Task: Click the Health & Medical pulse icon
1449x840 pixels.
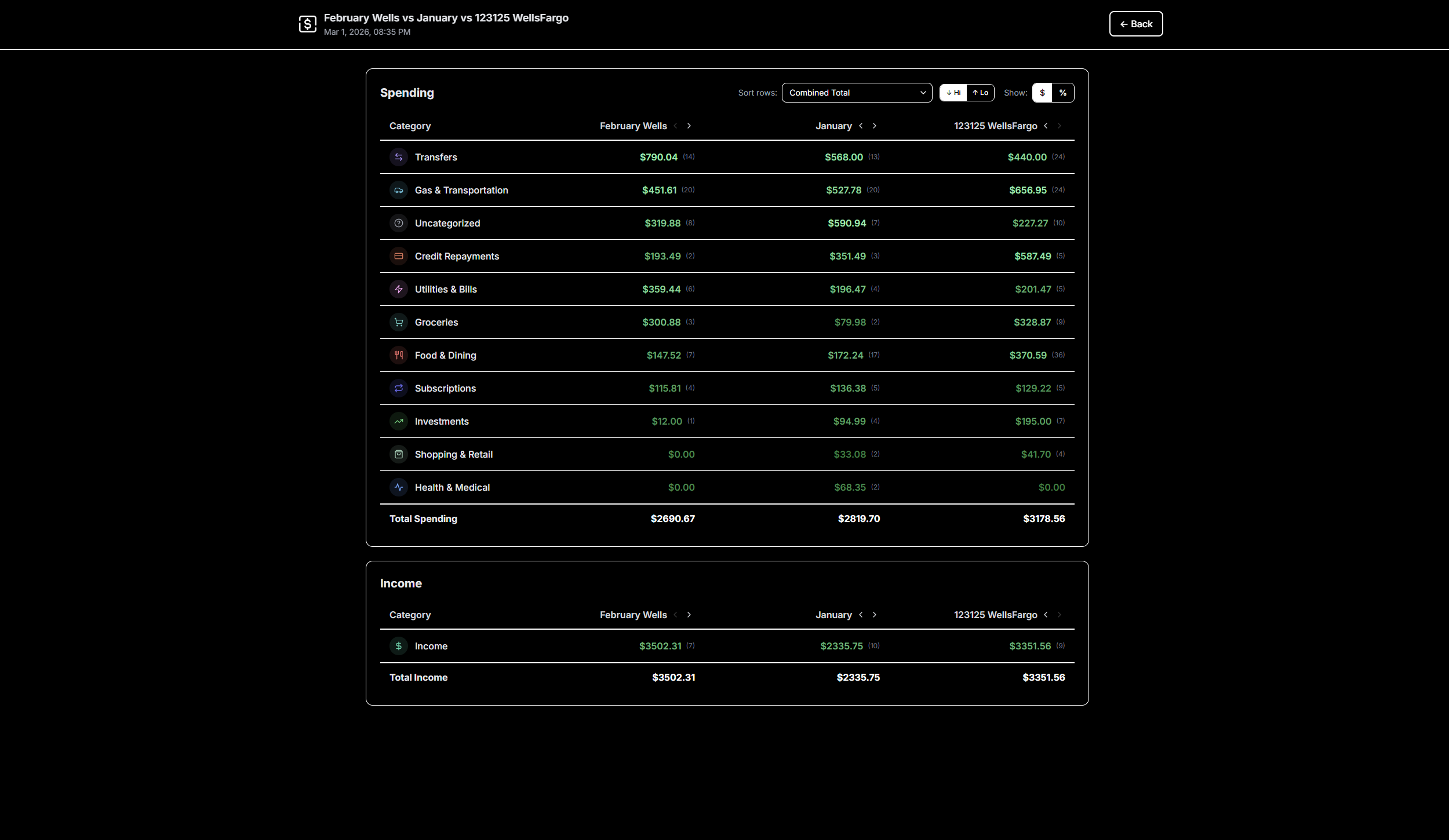Action: pos(399,487)
